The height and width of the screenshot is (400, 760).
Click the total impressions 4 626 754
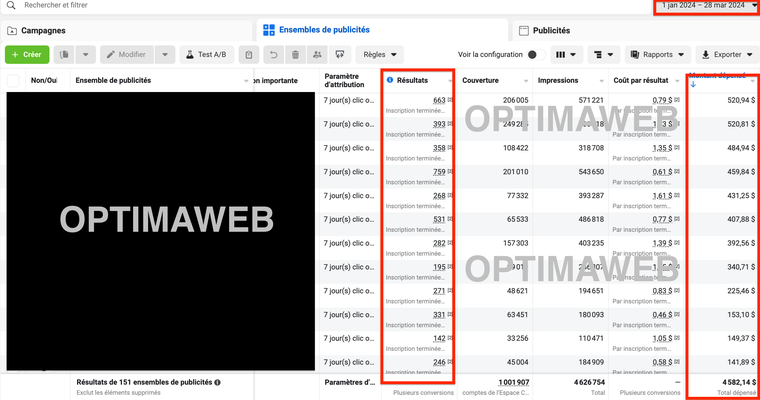[x=589, y=383]
